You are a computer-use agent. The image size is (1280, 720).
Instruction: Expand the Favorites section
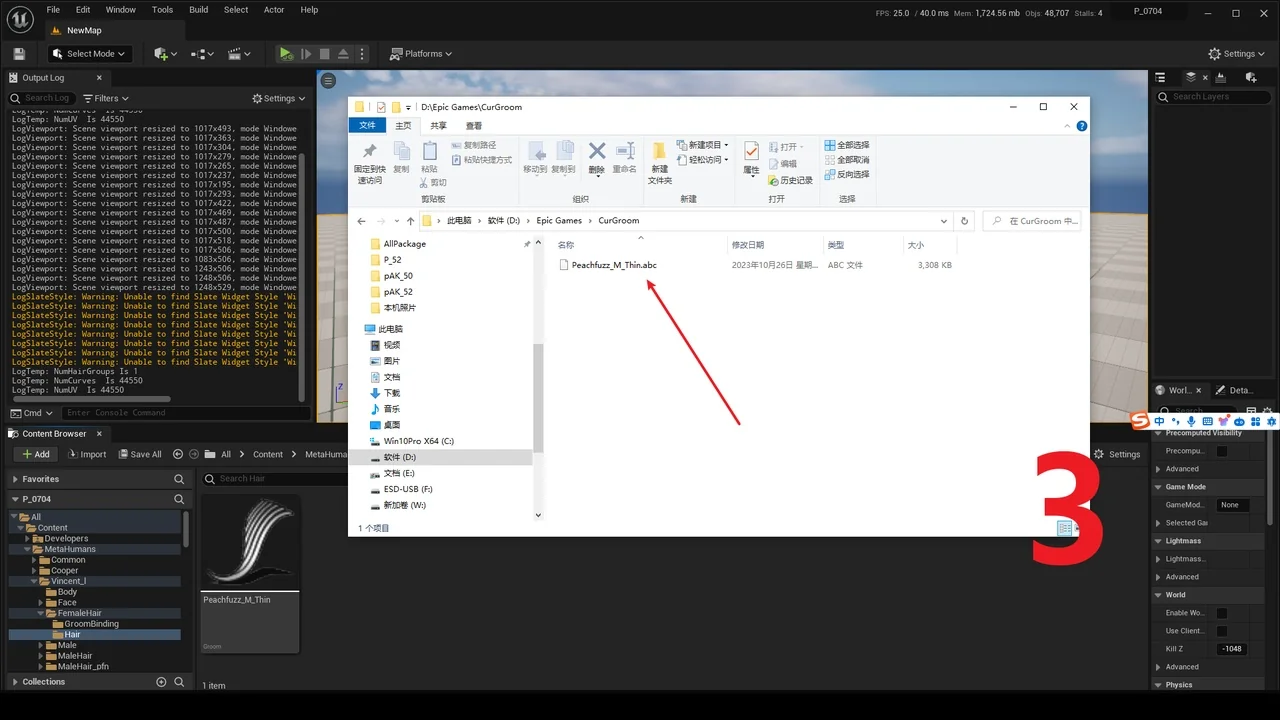tap(15, 479)
